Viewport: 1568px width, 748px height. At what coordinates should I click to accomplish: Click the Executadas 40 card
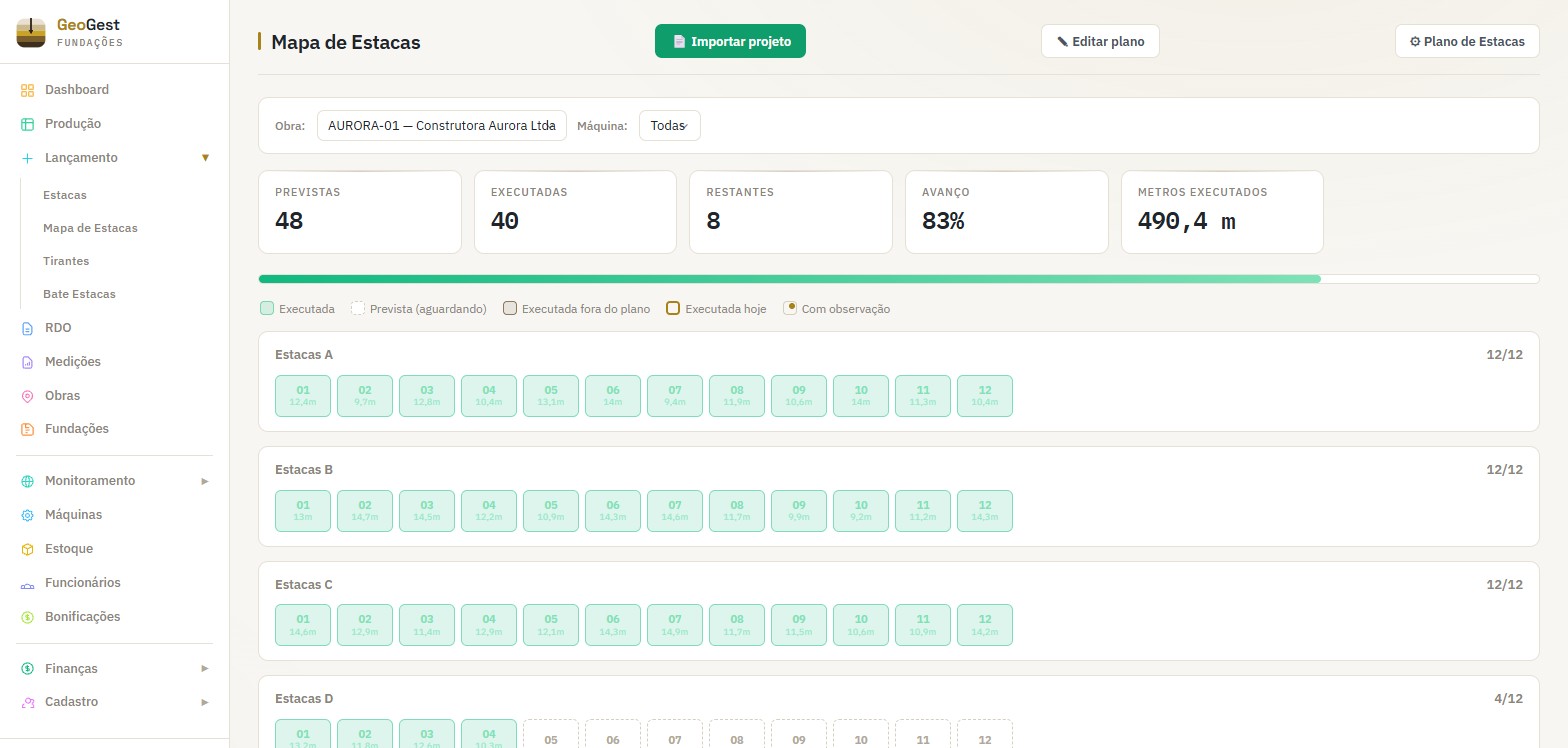(x=575, y=212)
